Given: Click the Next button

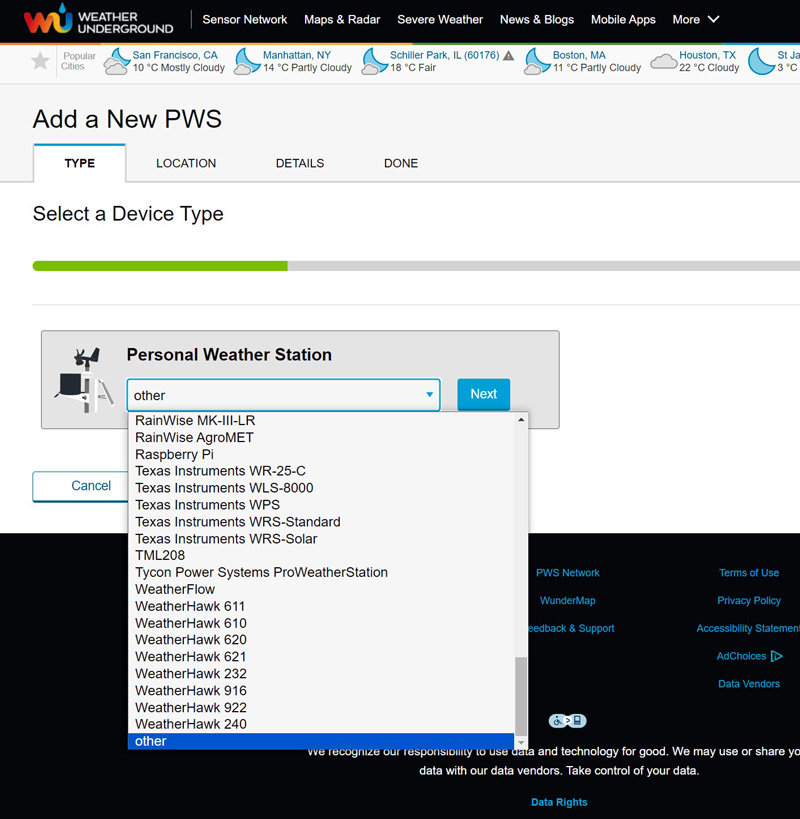Looking at the screenshot, I should 484,394.
